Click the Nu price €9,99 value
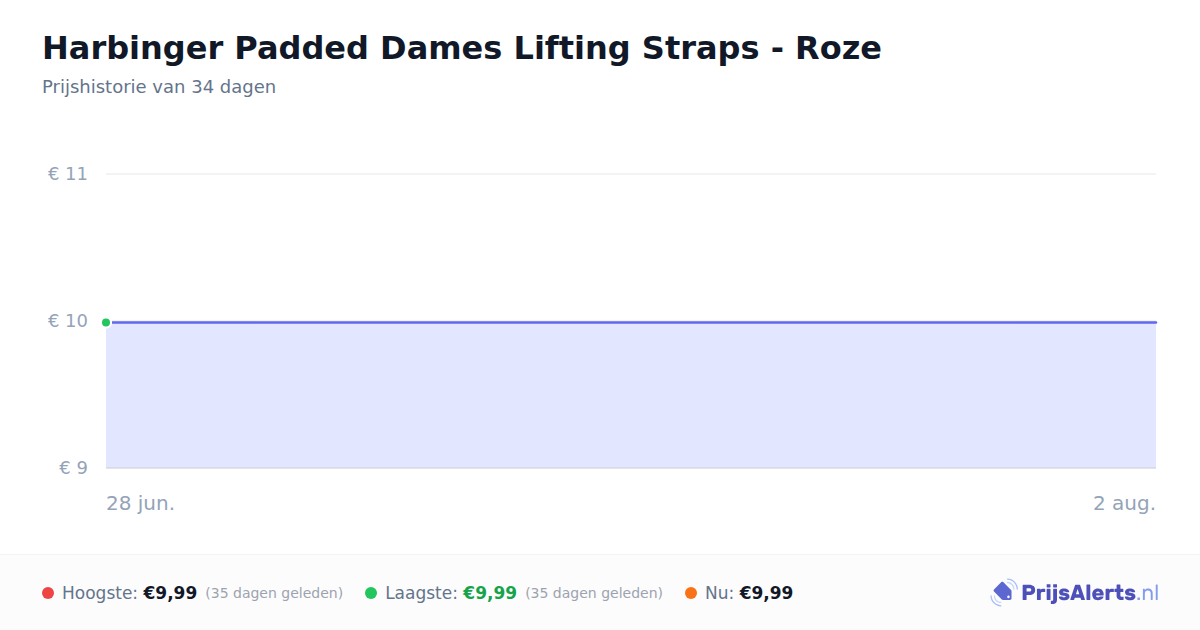Image resolution: width=1200 pixels, height=630 pixels. pos(766,593)
